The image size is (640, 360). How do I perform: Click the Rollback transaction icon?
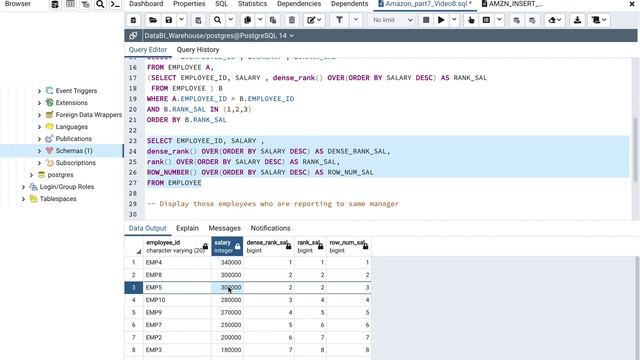tap(532, 20)
